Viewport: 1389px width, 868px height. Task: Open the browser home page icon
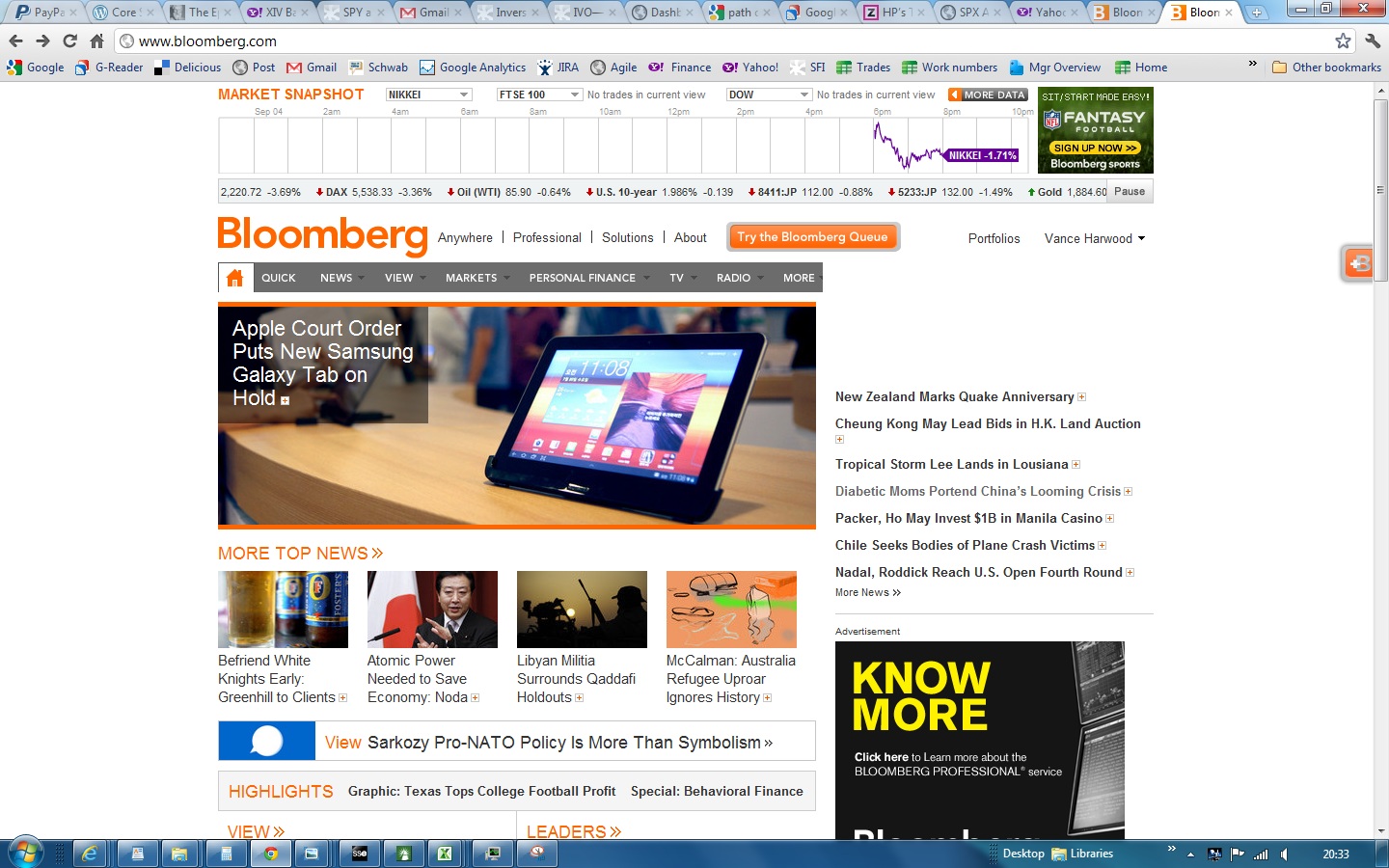click(x=96, y=41)
